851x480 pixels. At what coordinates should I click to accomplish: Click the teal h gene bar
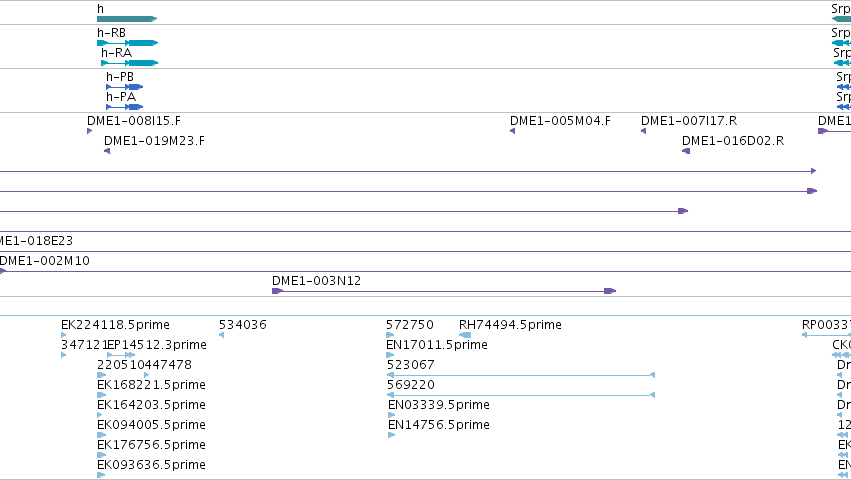pyautogui.click(x=127, y=19)
